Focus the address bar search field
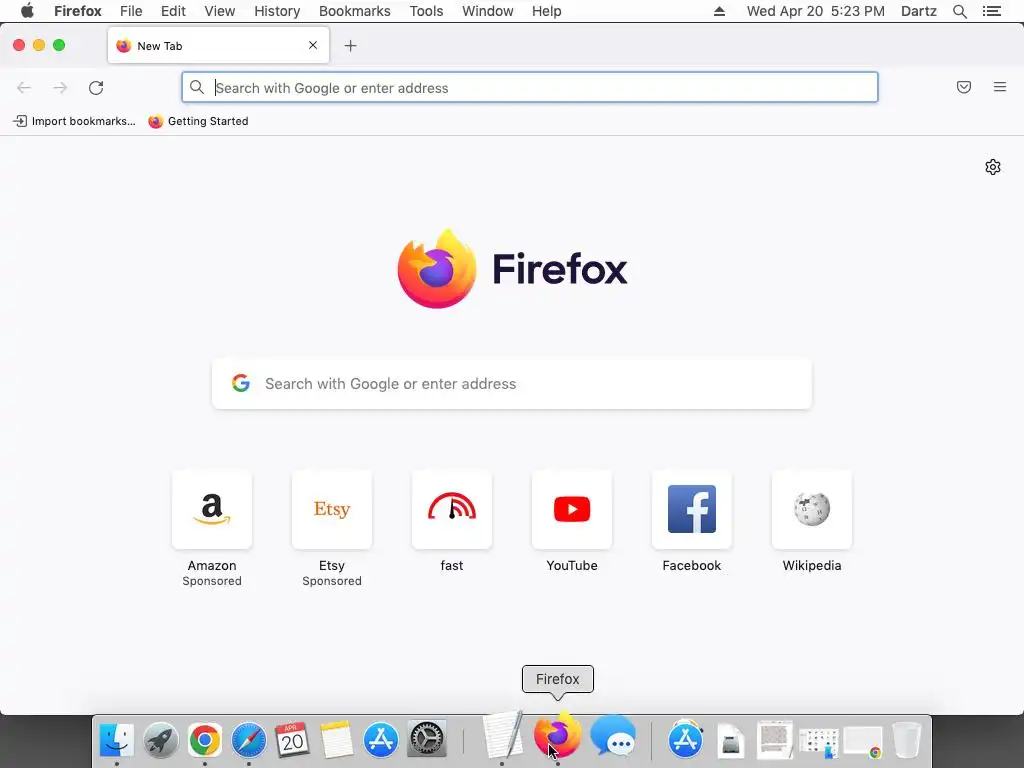 (x=530, y=88)
